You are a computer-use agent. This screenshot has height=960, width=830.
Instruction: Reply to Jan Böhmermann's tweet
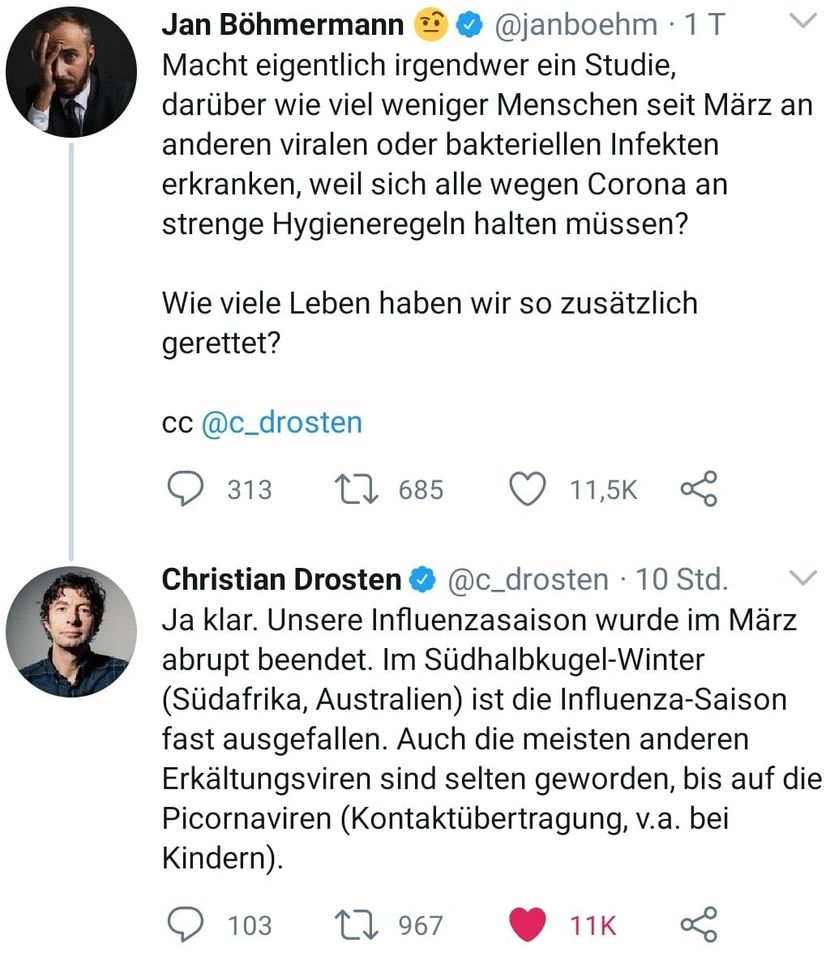click(183, 489)
